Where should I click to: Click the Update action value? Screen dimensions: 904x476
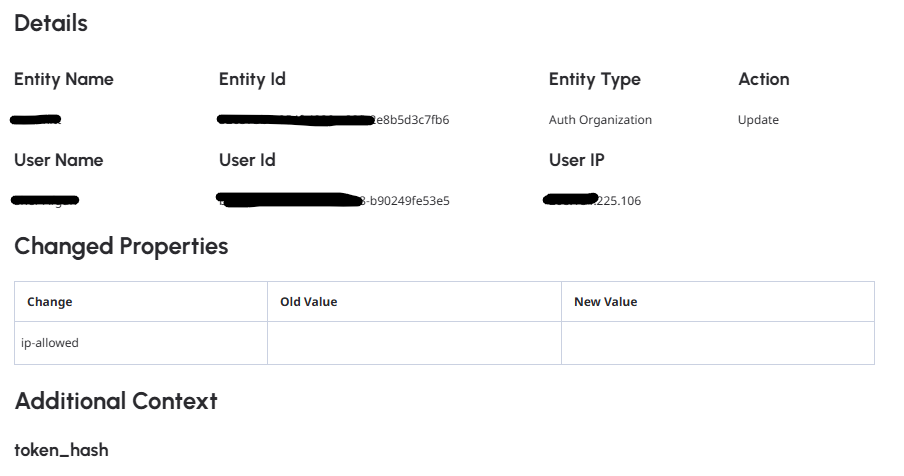758,120
